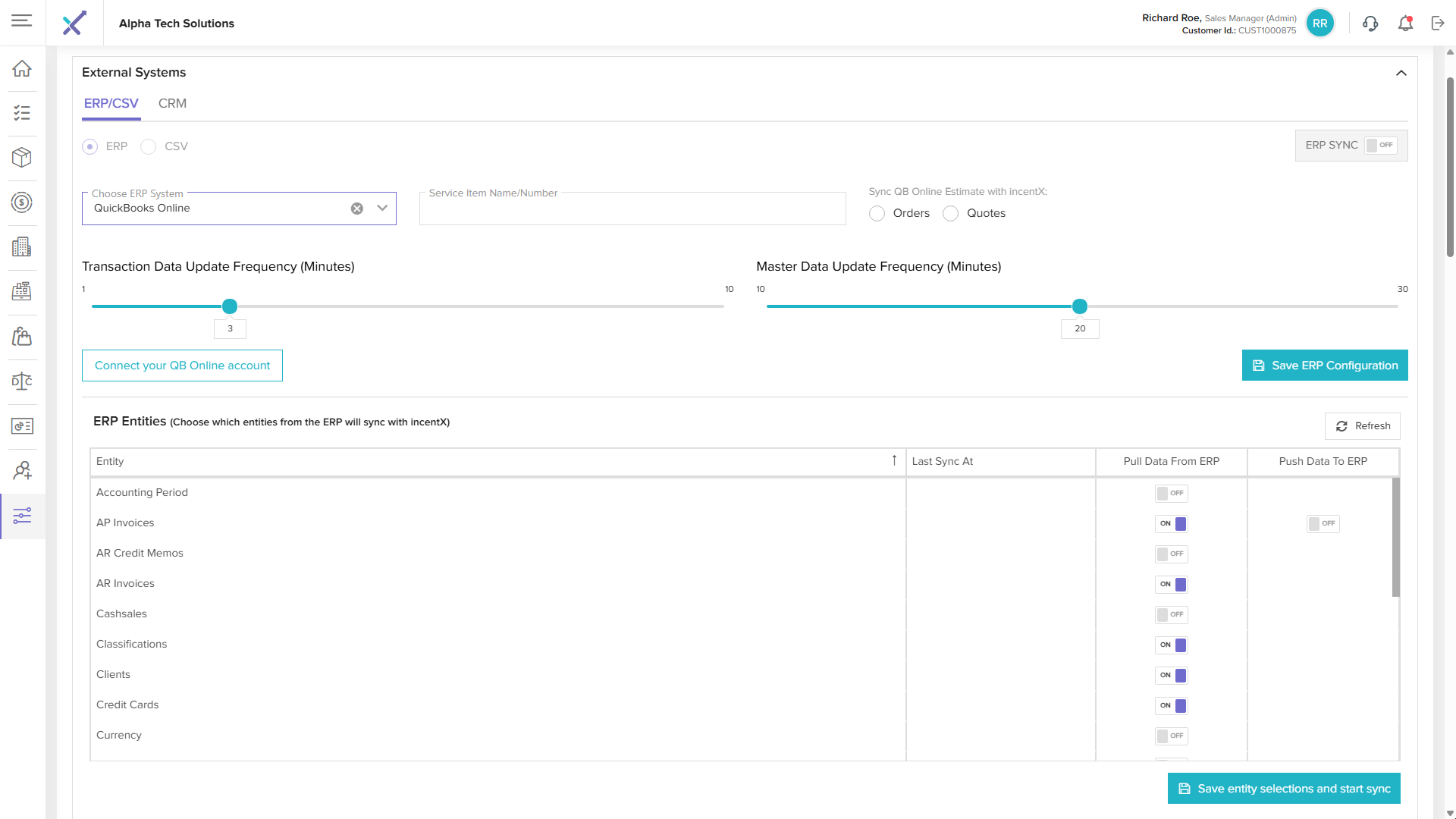Click the checklist icon in sidebar
This screenshot has width=1456, height=819.
click(x=22, y=113)
